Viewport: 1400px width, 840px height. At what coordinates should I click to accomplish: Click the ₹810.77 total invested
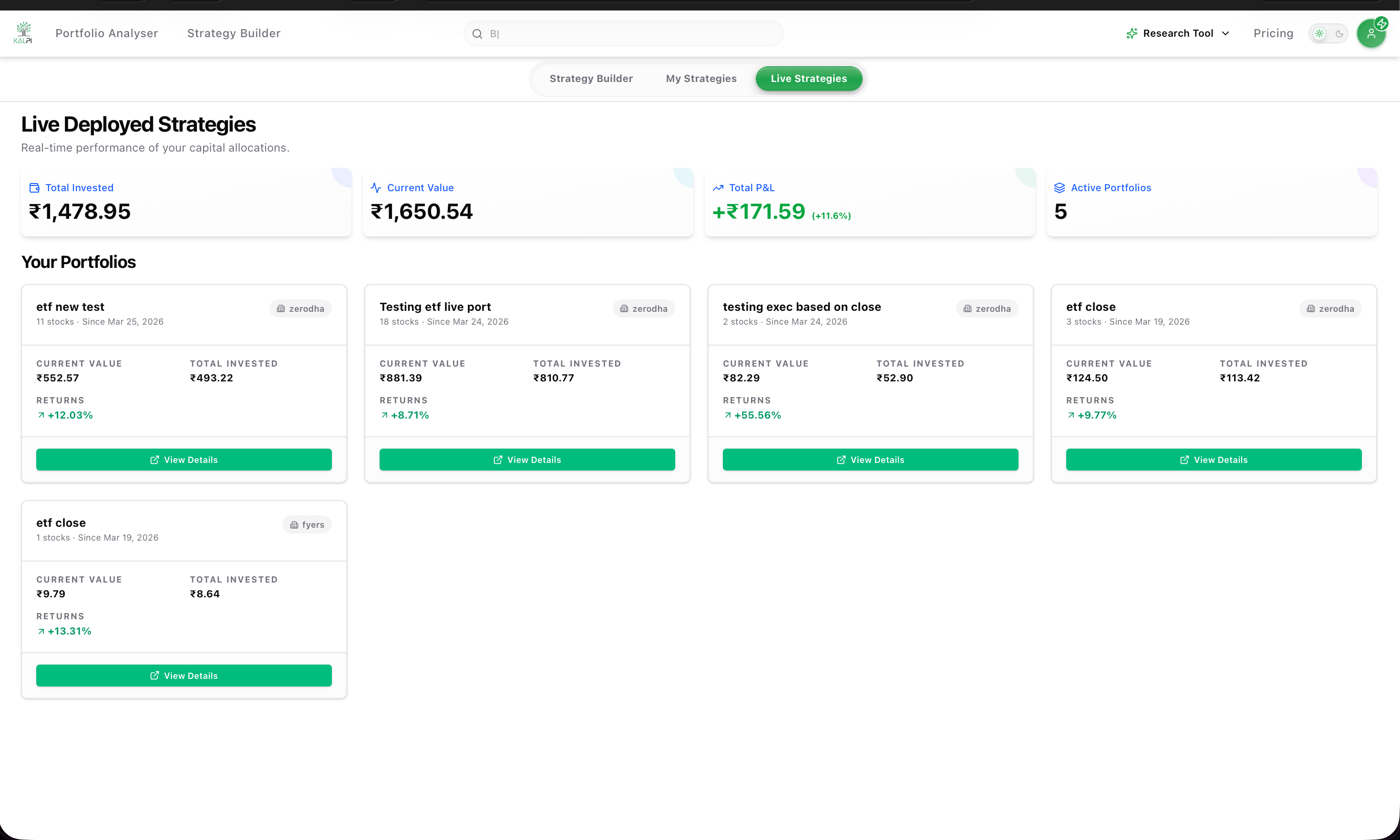[x=553, y=378]
